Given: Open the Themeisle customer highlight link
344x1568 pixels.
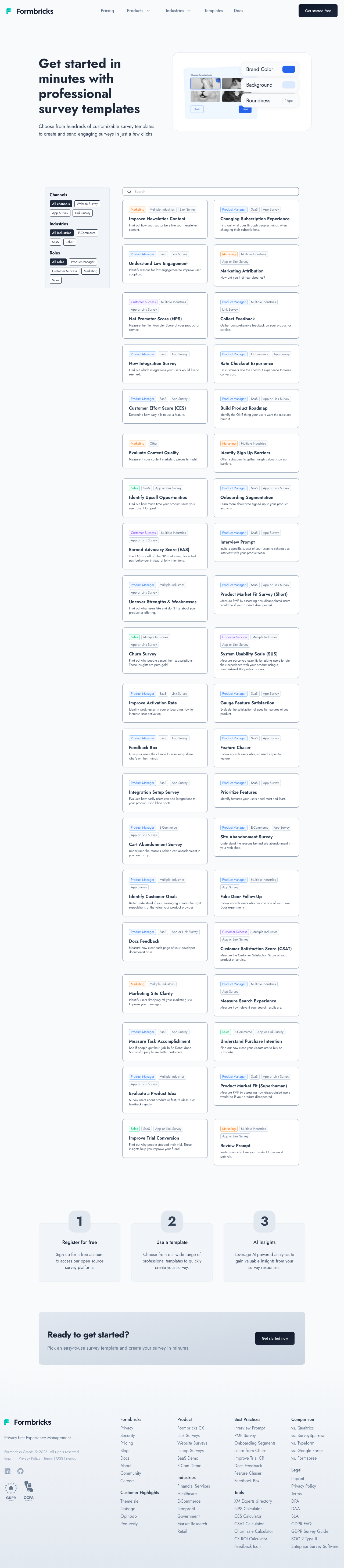Looking at the screenshot, I should tap(130, 1501).
